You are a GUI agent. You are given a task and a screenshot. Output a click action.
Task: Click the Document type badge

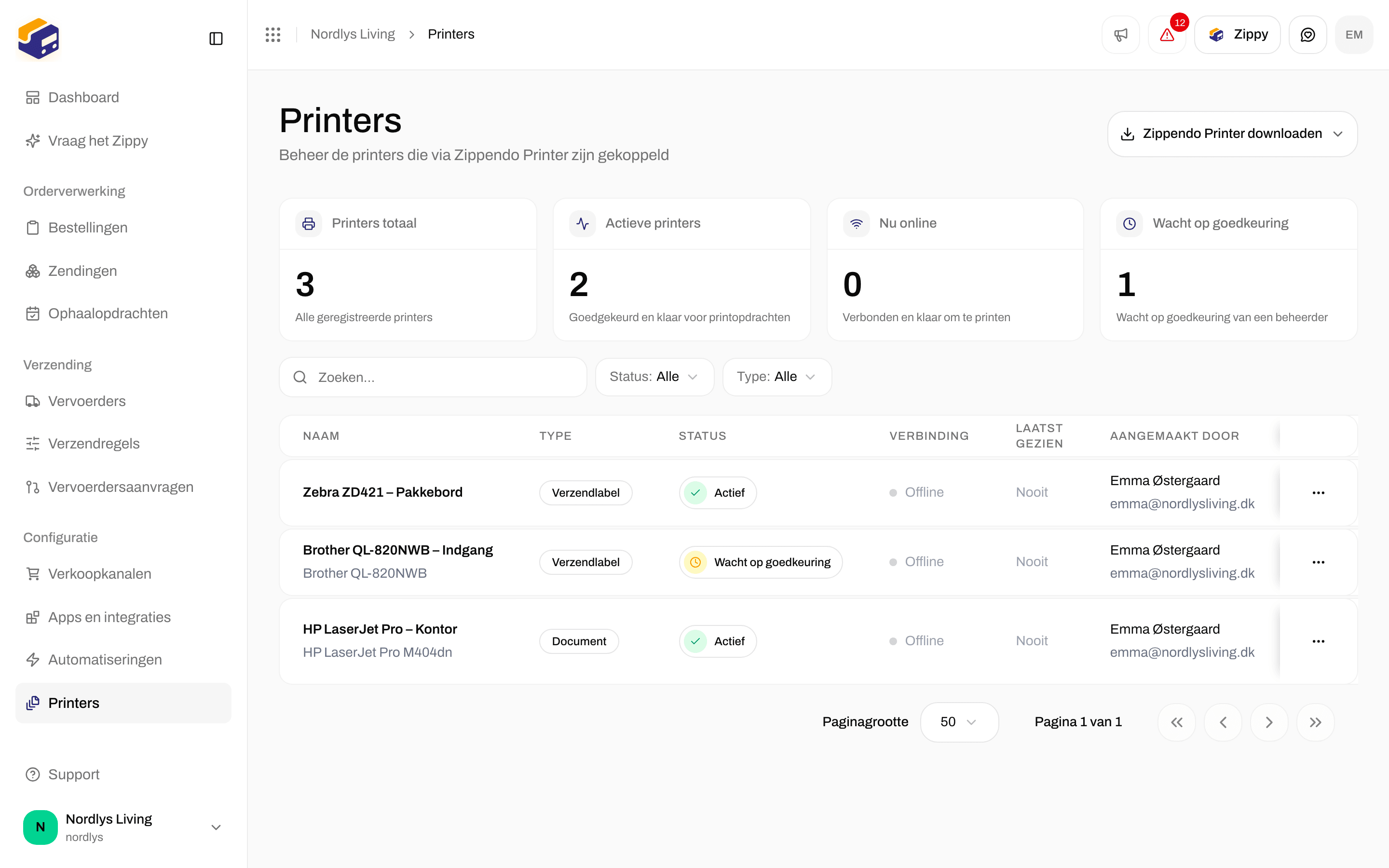click(579, 641)
